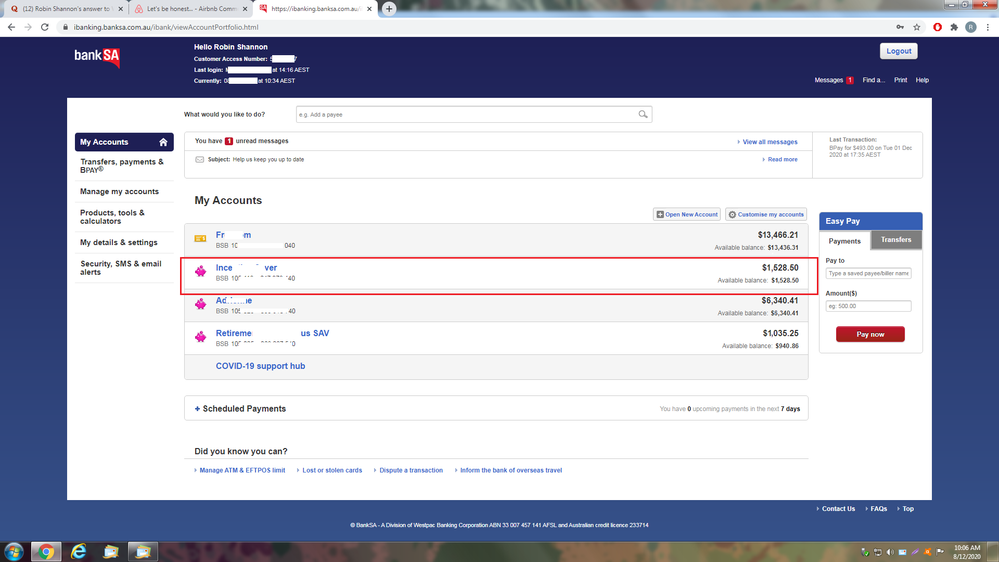Click the search magnifier icon

[x=643, y=115]
